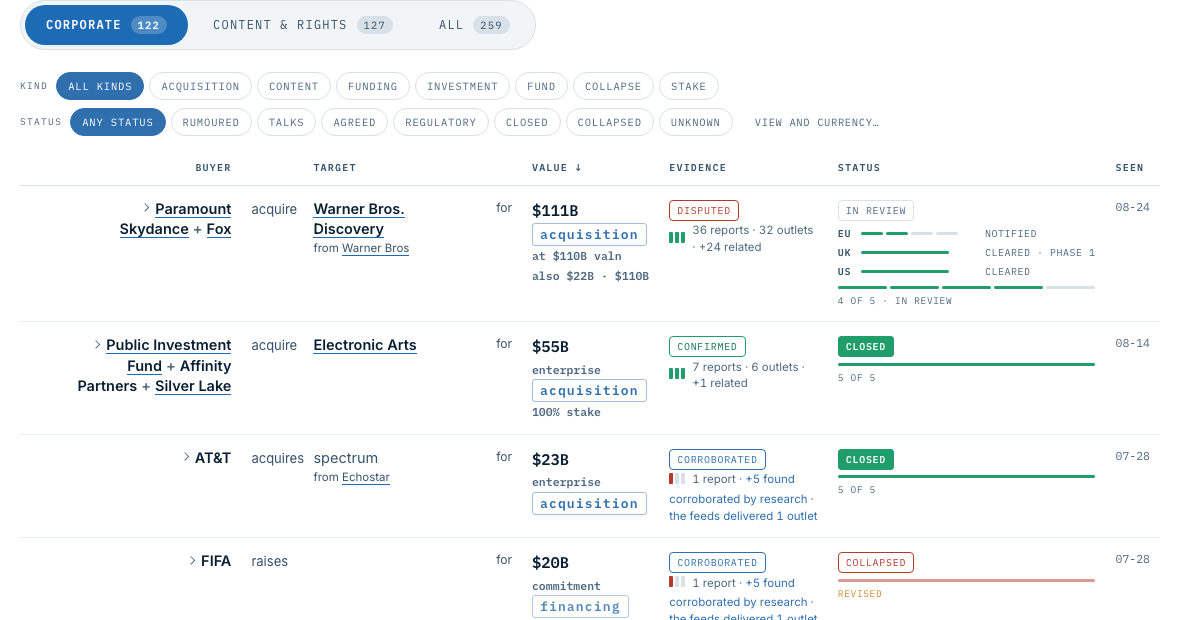Filter status by Regulatory
The image size is (1180, 620).
pyautogui.click(x=440, y=122)
